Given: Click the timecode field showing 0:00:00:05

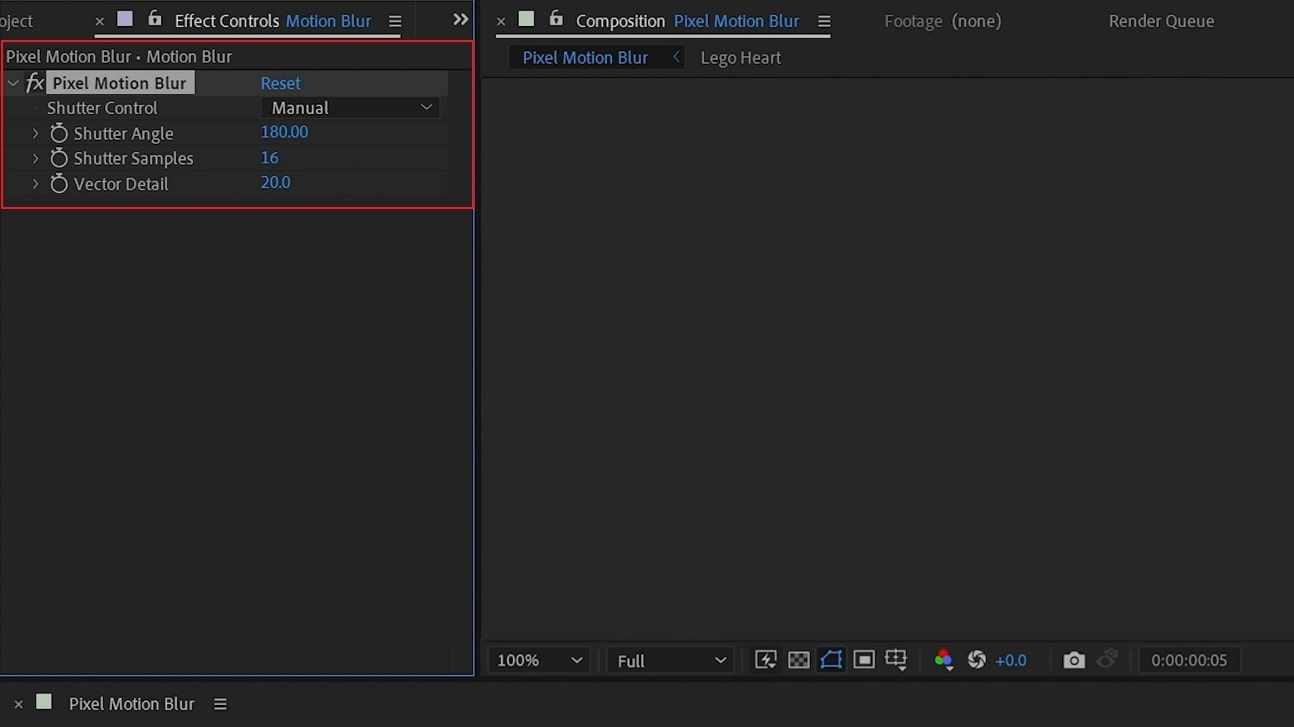Looking at the screenshot, I should [1190, 660].
